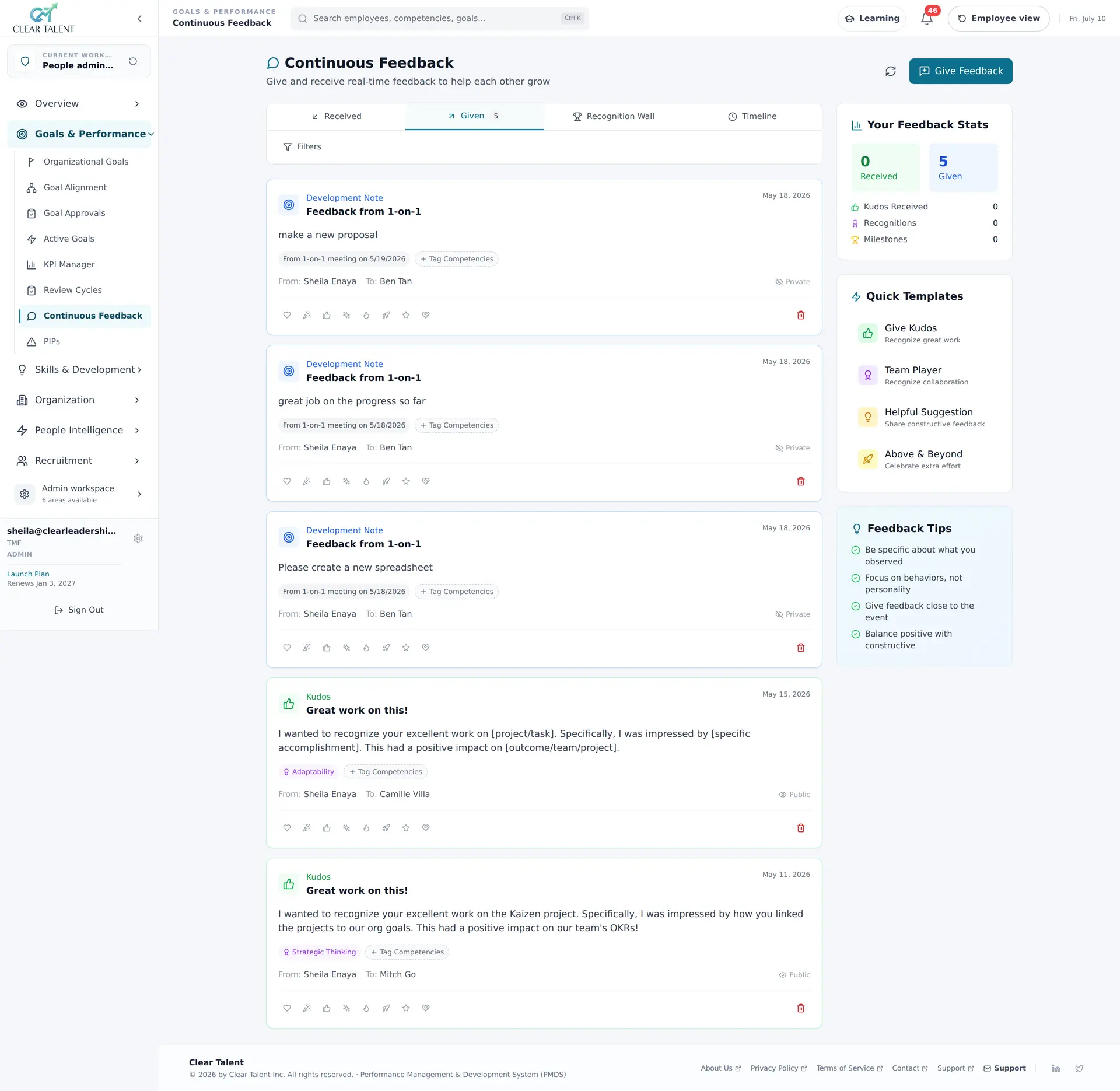
Task: Click the blue Given stats tile showing 5
Action: point(964,167)
